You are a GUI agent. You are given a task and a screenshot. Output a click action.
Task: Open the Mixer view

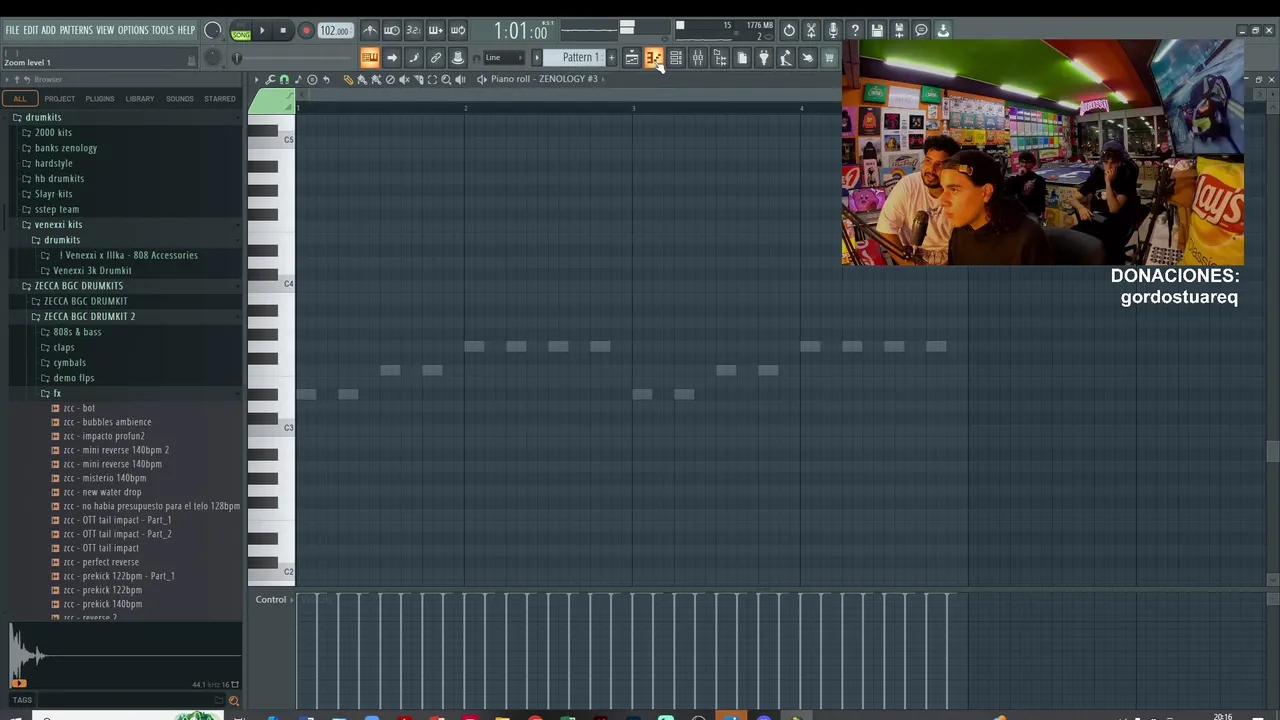pos(698,58)
